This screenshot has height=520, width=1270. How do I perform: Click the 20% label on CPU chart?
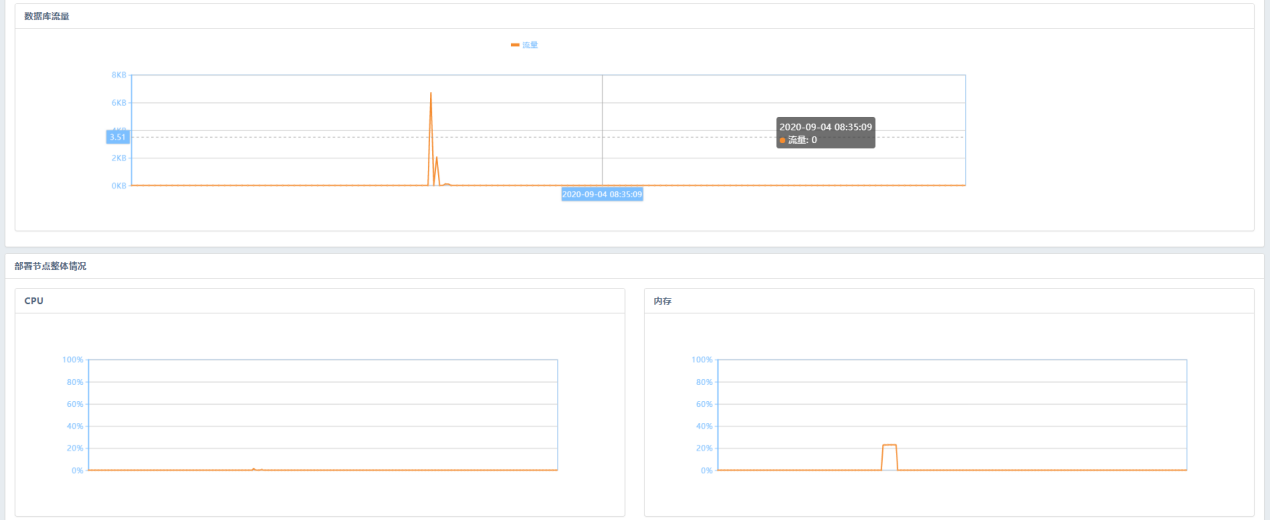(75, 448)
